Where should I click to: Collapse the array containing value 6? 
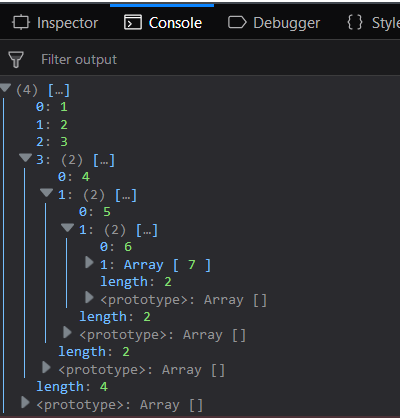[x=67, y=227]
